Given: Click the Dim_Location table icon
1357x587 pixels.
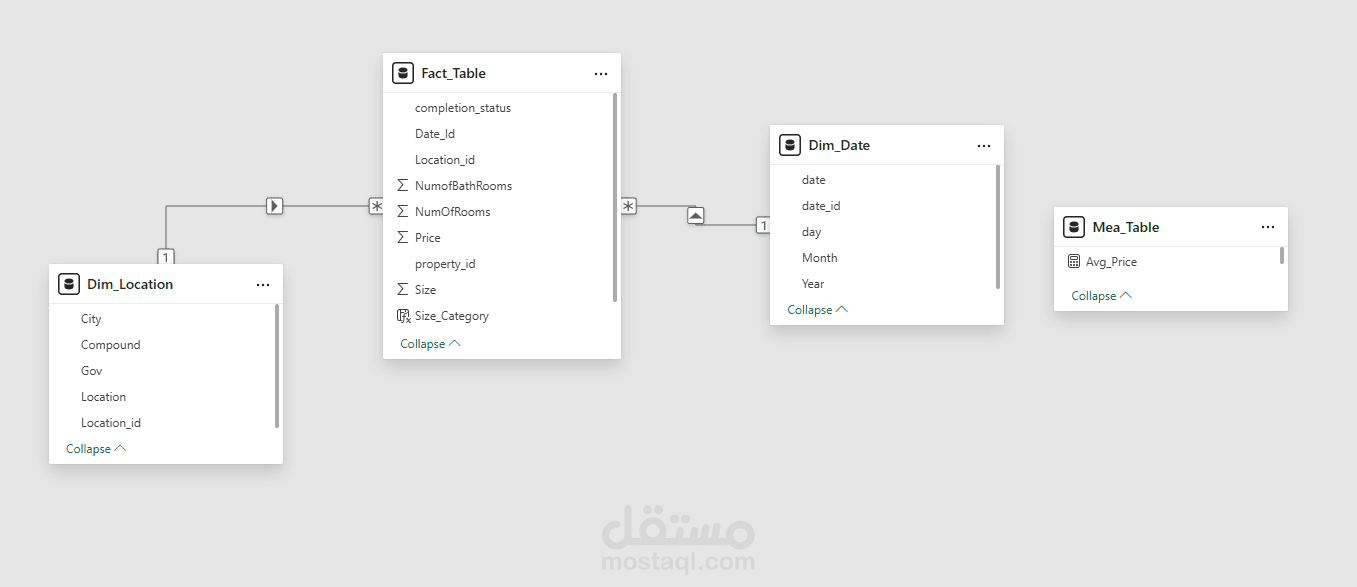Looking at the screenshot, I should pos(69,284).
